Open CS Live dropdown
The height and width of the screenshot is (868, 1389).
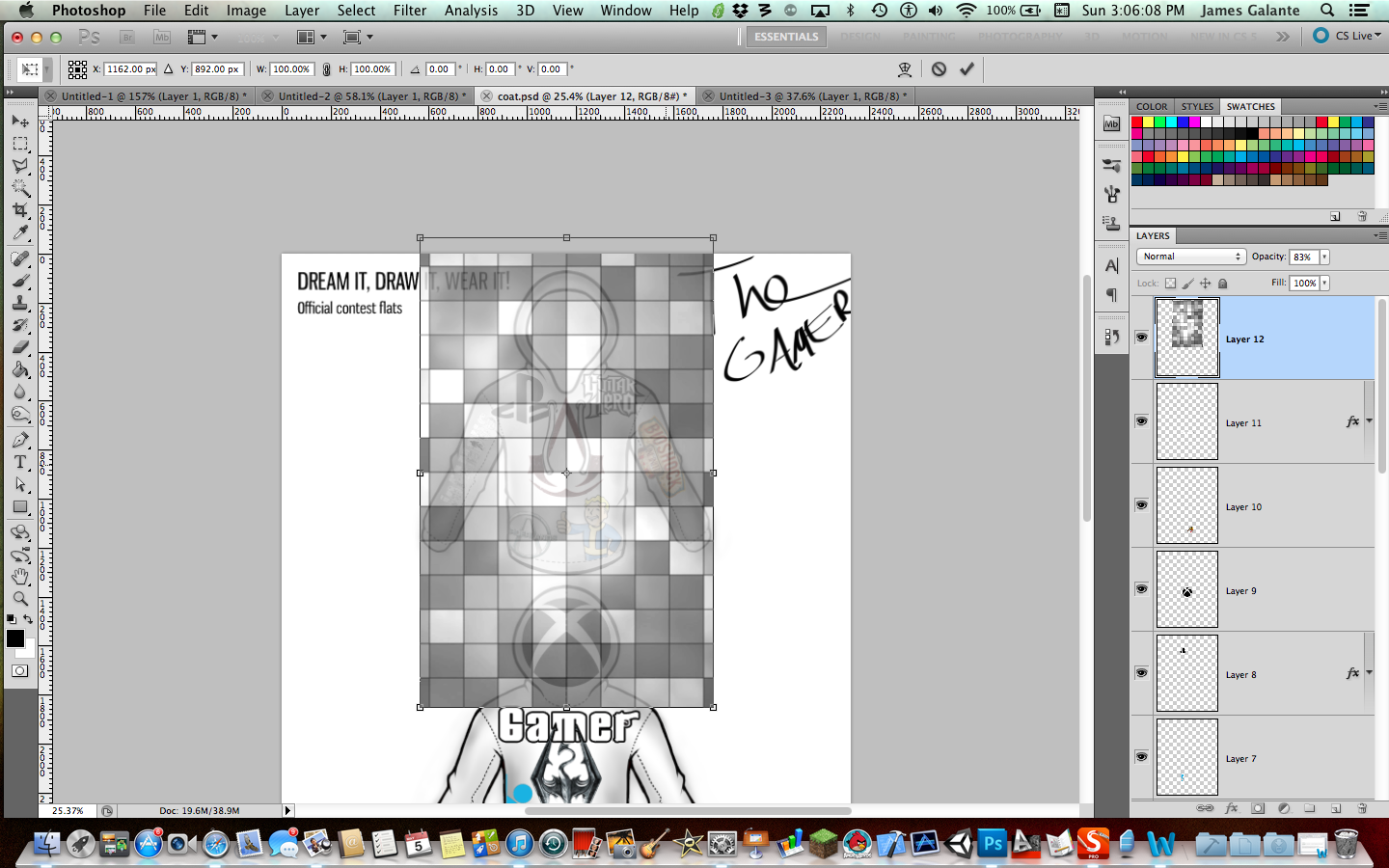point(1348,36)
